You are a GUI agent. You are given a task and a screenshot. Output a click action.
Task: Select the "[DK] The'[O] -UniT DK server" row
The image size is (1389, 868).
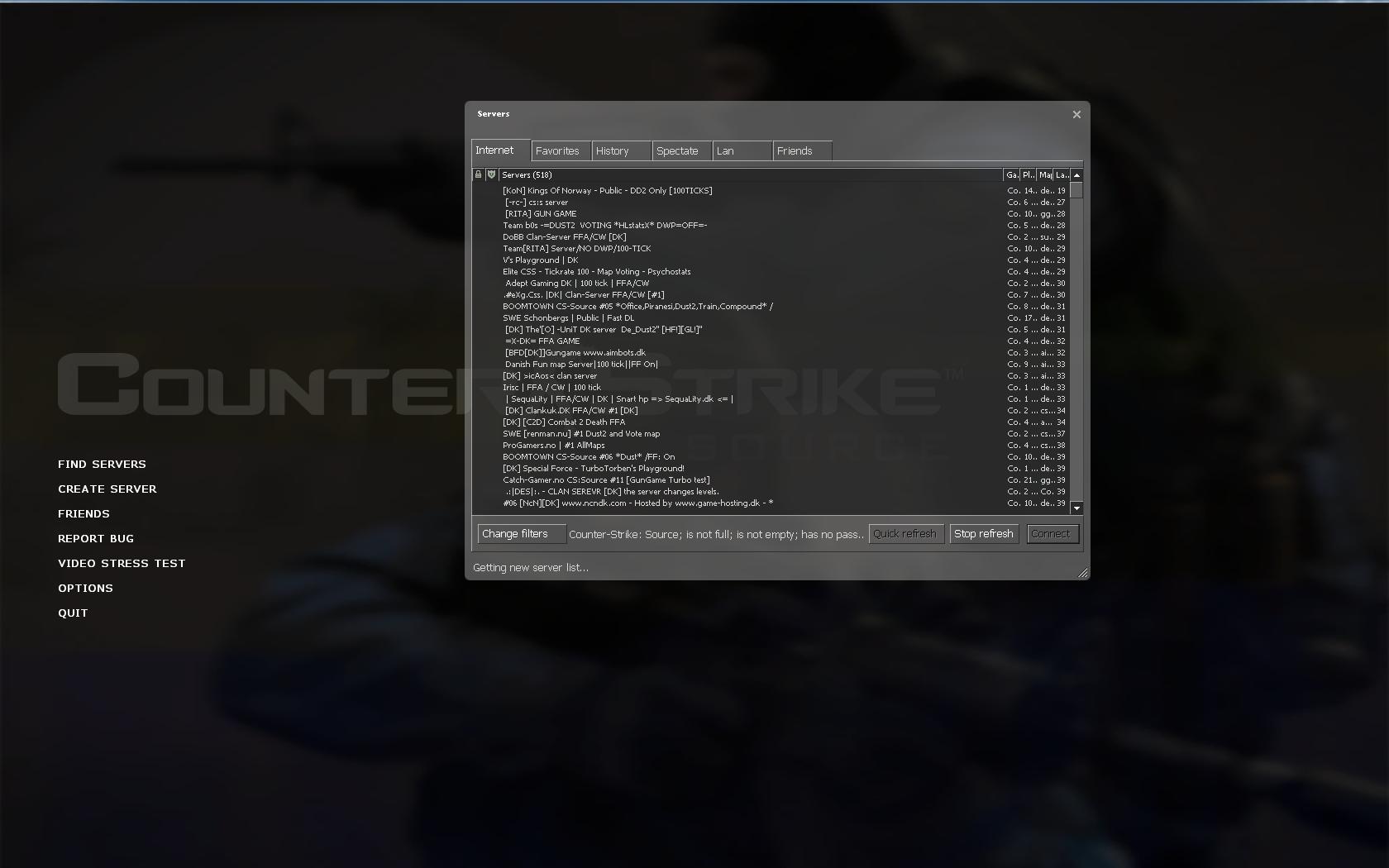pyautogui.click(x=771, y=330)
